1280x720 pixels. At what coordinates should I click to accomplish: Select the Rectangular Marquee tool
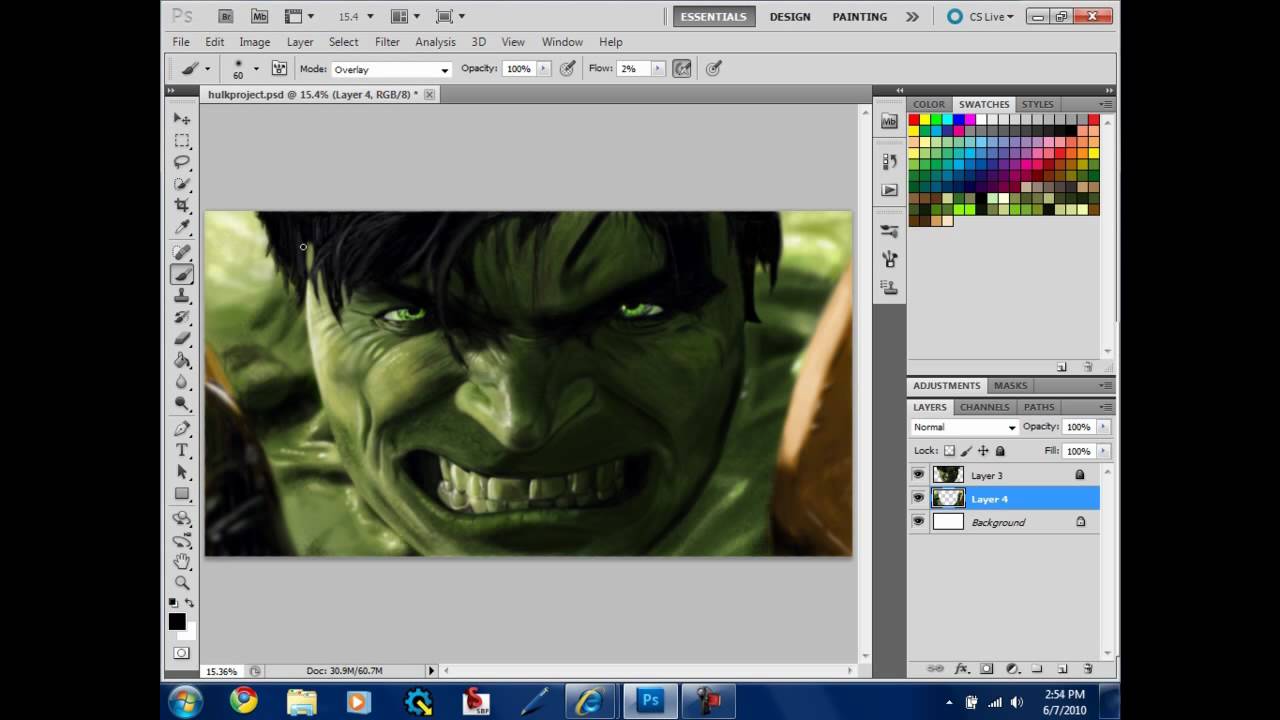pyautogui.click(x=182, y=141)
